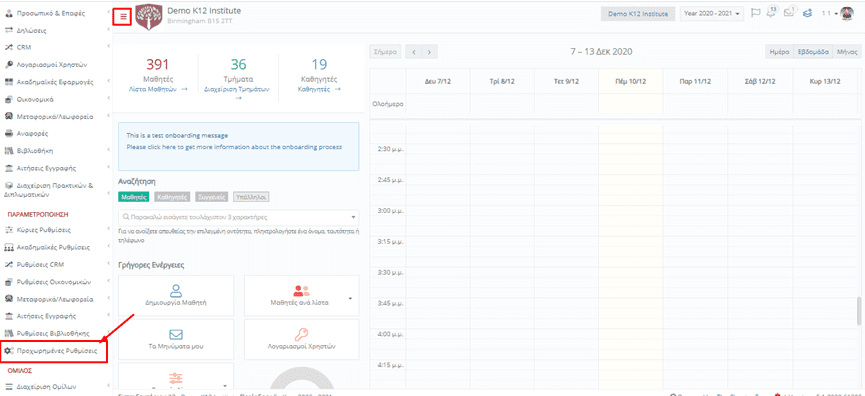Expand the Αιτήσεις Εγγραφής top-section chevron

[x=108, y=168]
